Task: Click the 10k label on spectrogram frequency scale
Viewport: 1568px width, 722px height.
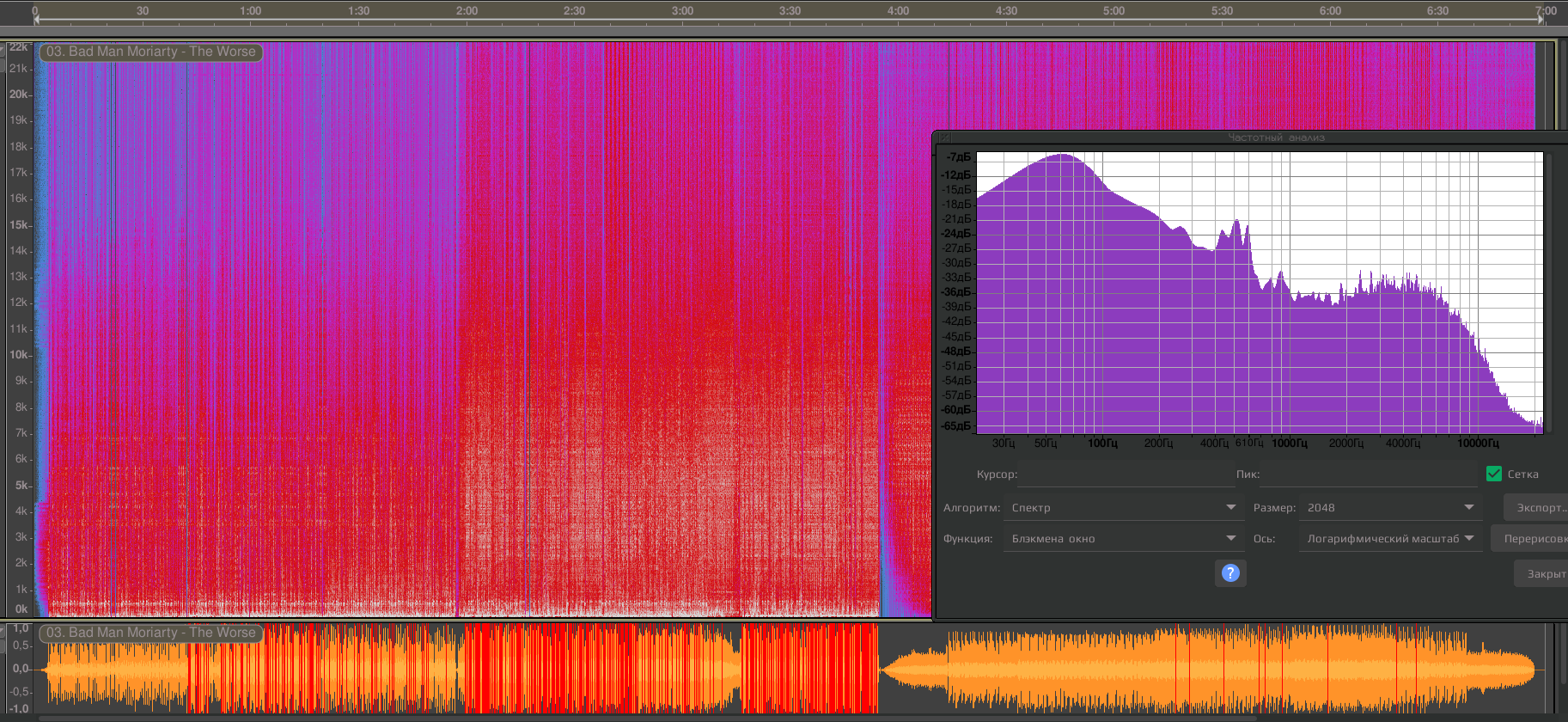Action: [x=18, y=355]
